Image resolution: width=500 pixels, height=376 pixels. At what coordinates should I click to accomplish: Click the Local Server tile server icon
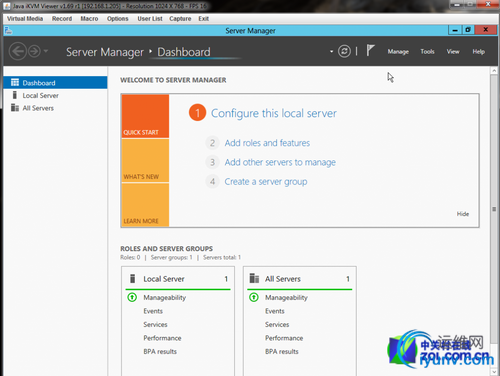tap(133, 278)
